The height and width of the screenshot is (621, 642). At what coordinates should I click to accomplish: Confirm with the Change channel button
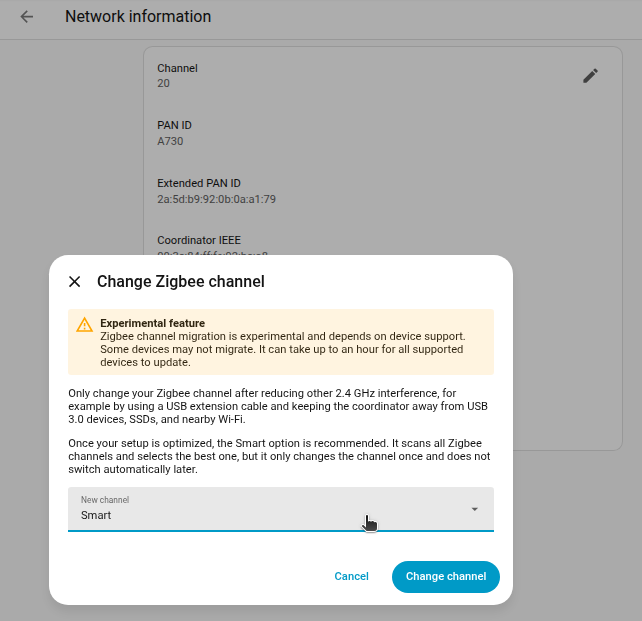coord(445,577)
